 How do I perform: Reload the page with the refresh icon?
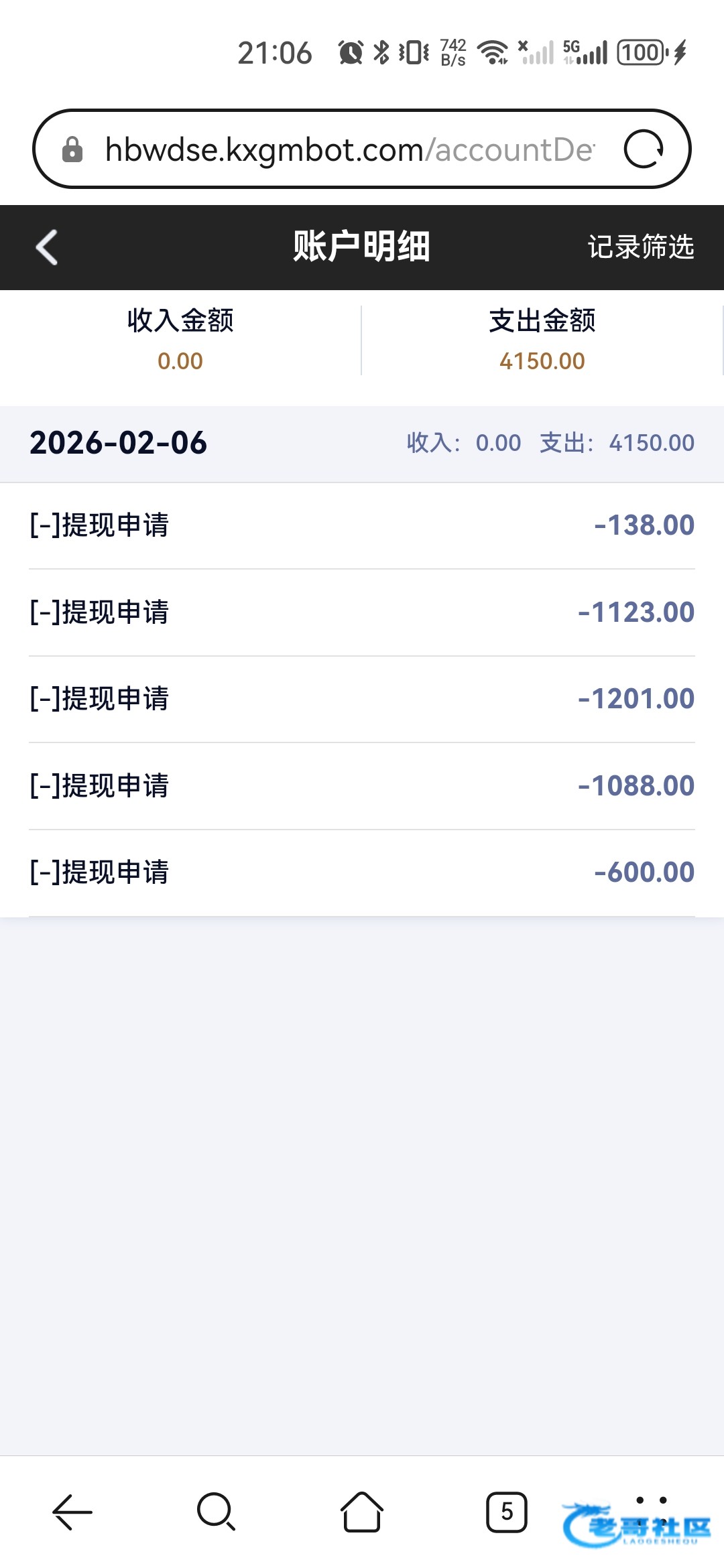pyautogui.click(x=643, y=149)
